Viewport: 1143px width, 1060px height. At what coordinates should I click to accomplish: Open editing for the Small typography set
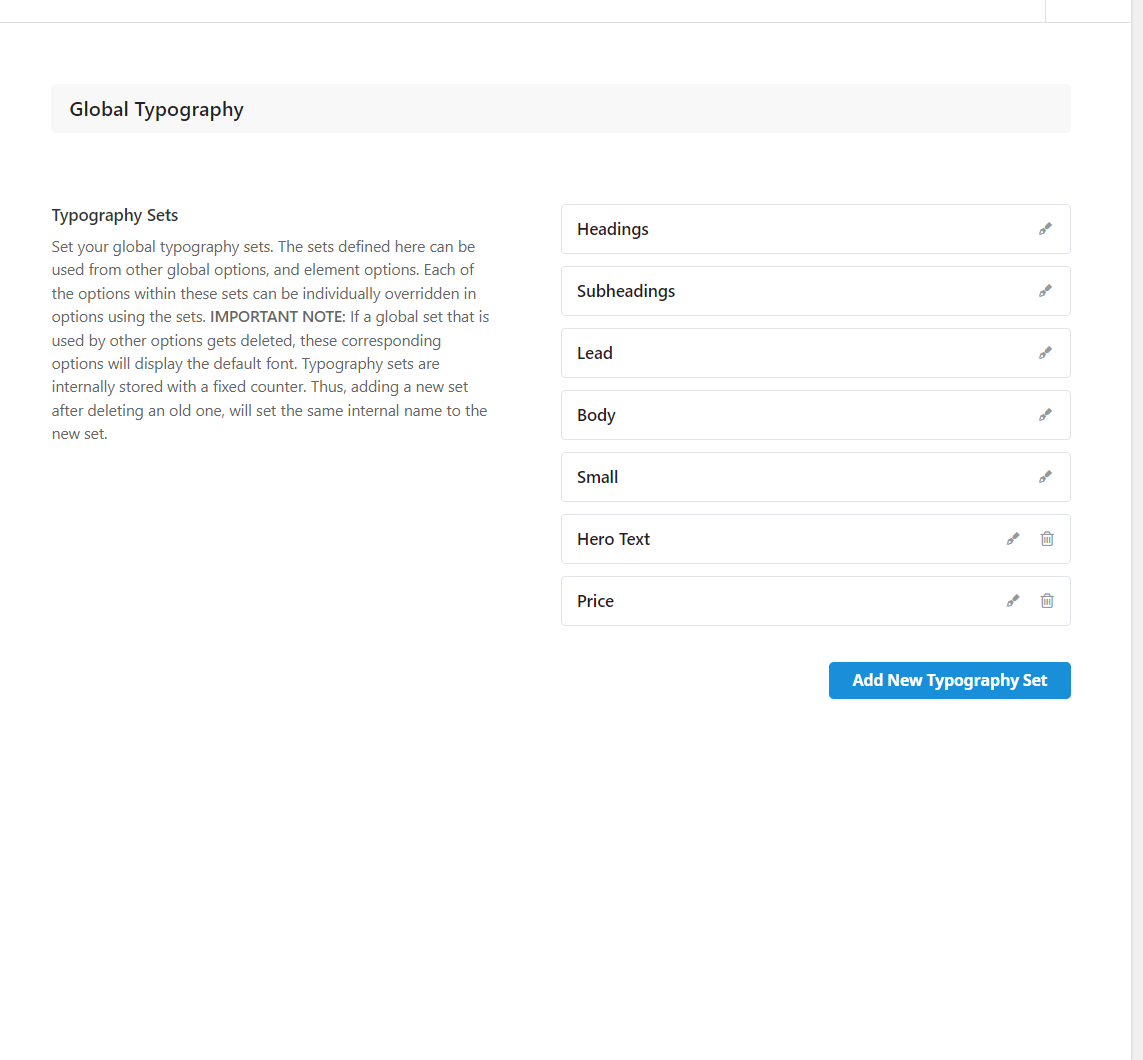(x=1045, y=477)
